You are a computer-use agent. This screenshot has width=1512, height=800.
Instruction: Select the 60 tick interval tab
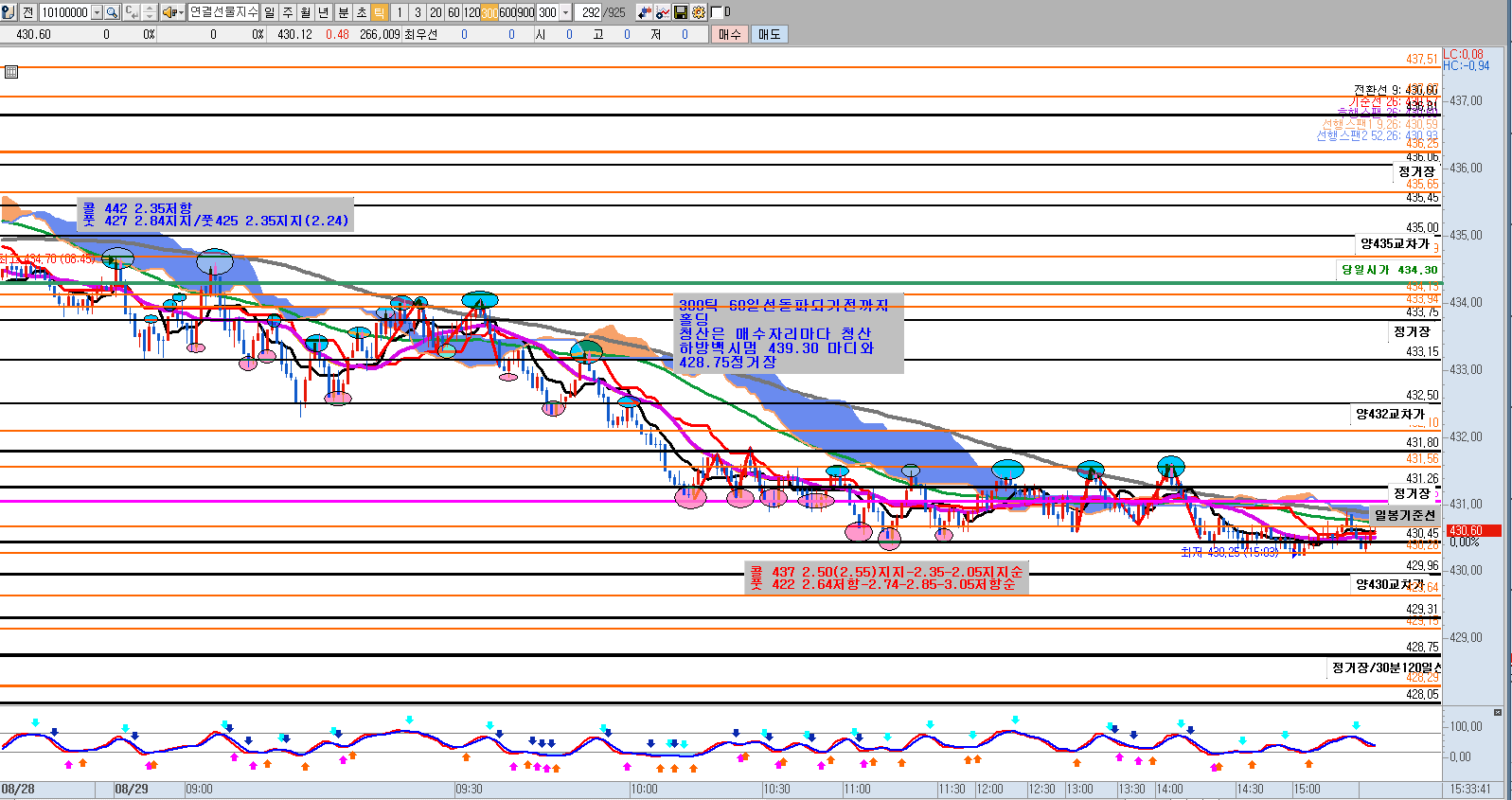tap(454, 12)
